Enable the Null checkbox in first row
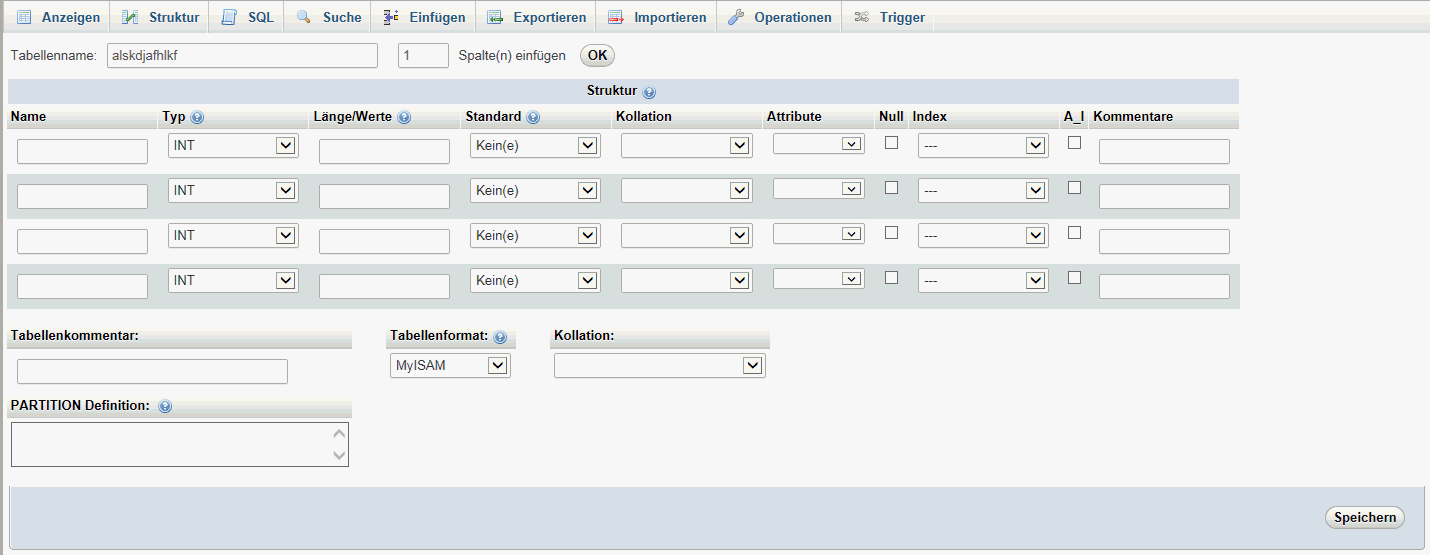This screenshot has height=555, width=1430. coord(892,142)
